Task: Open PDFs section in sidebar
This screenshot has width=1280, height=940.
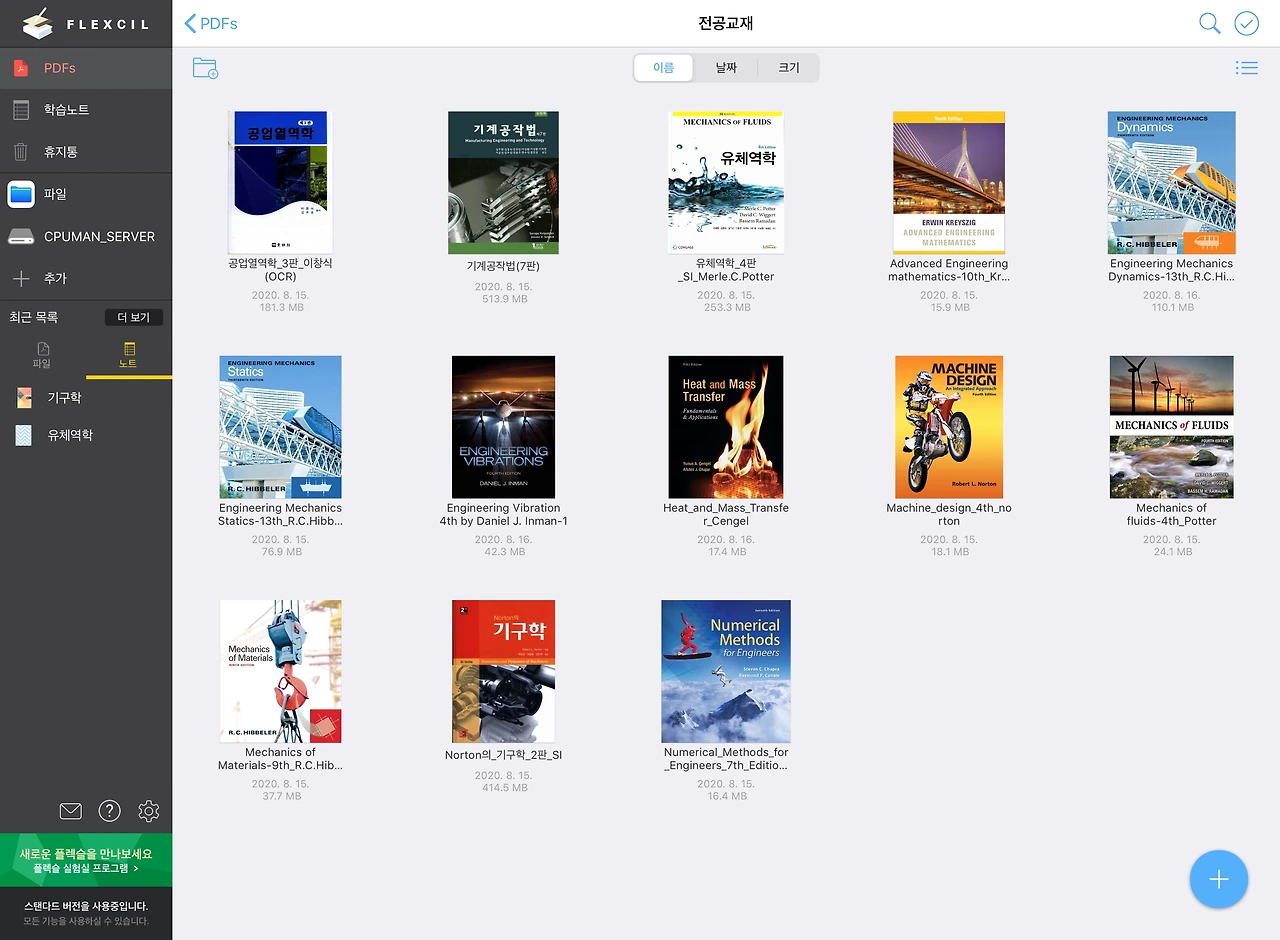Action: pos(86,68)
